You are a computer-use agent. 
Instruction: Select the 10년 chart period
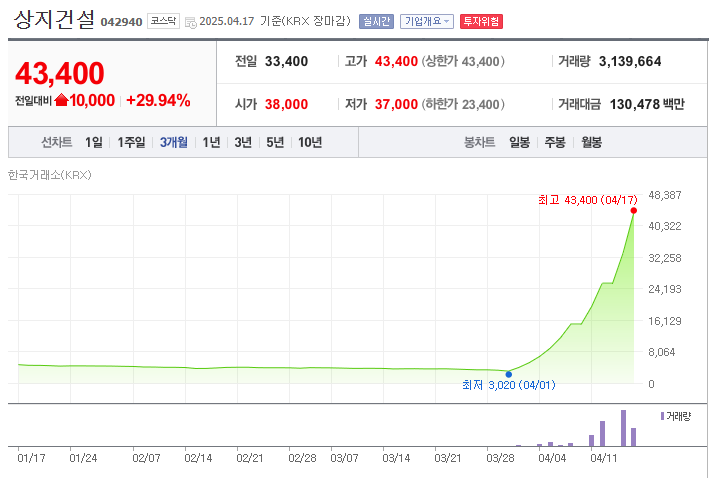[310, 142]
